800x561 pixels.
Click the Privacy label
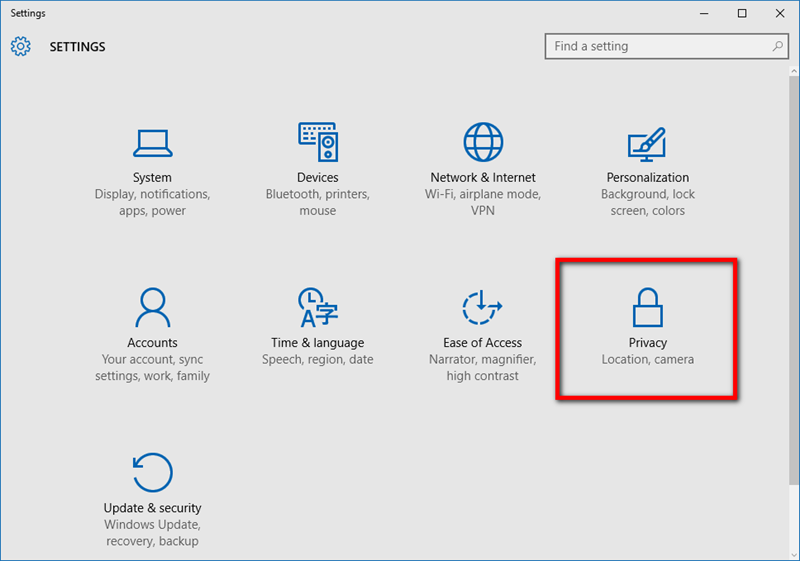[x=647, y=343]
